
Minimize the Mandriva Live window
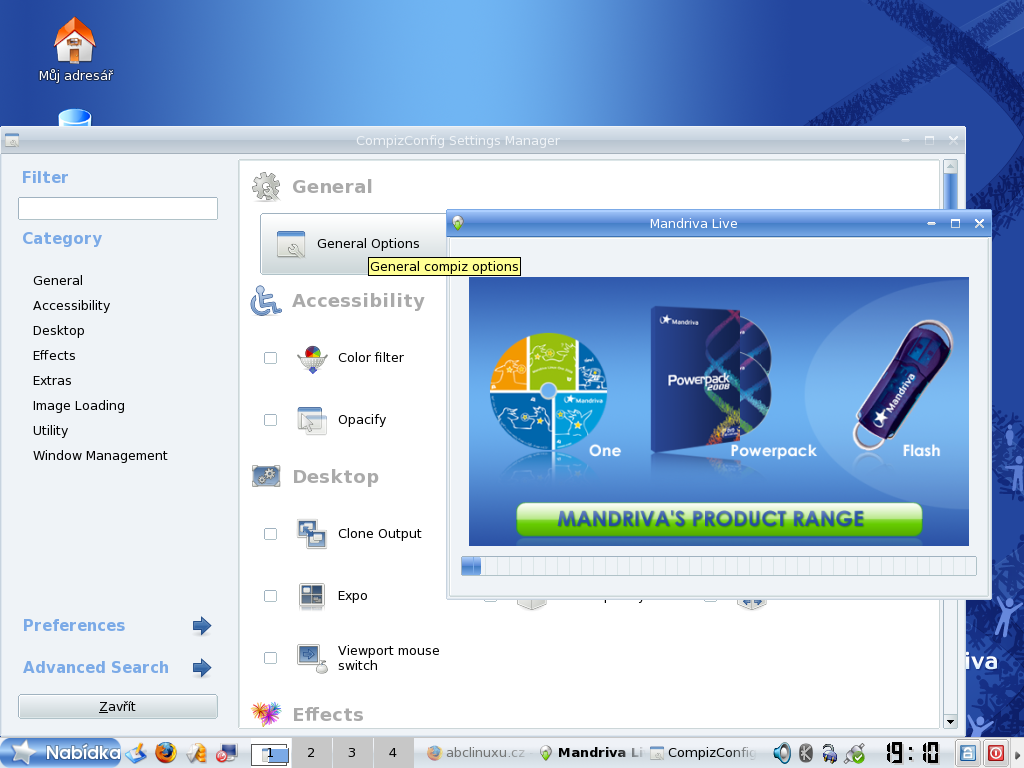(x=931, y=223)
